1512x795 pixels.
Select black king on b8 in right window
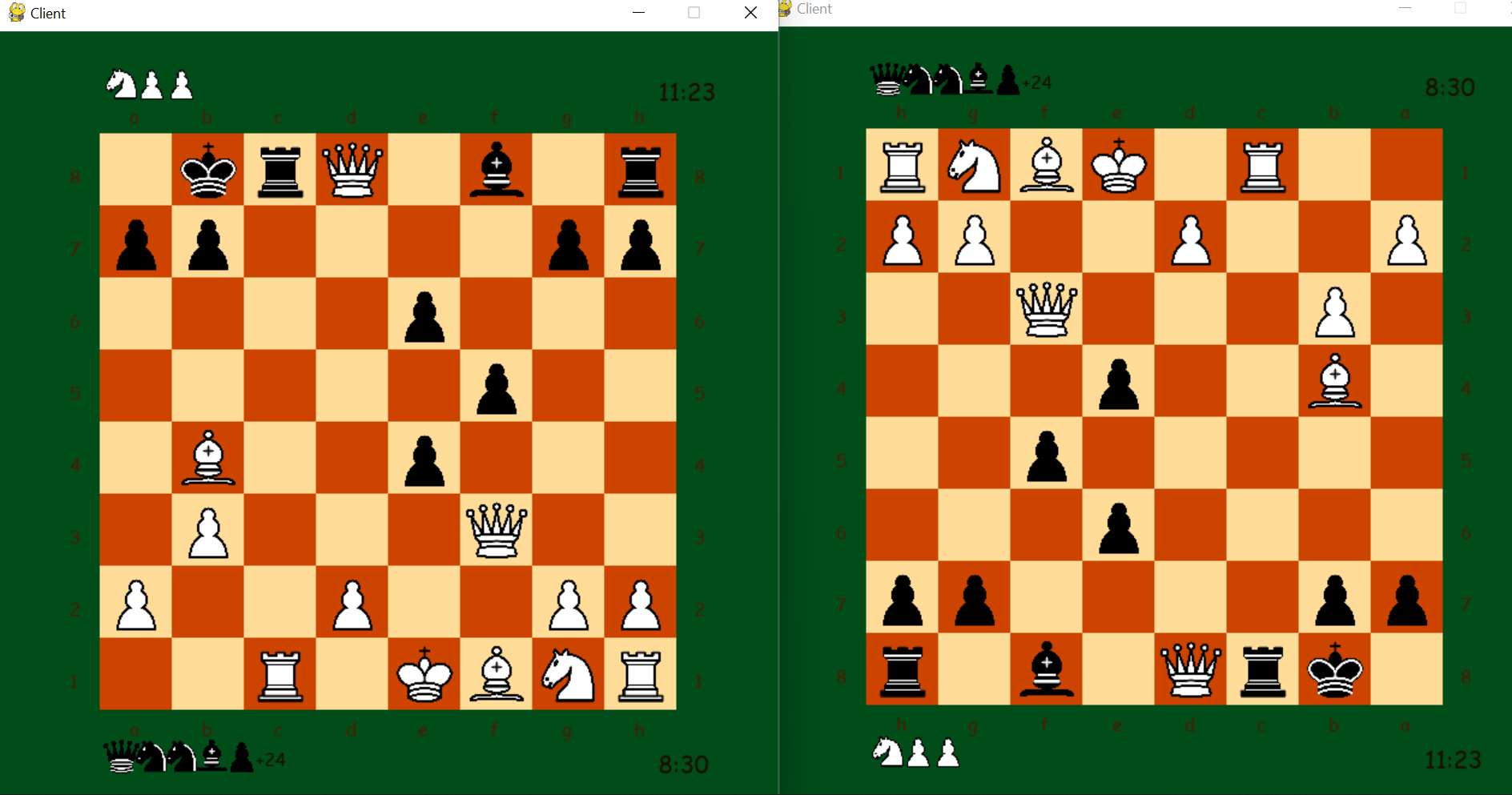(1335, 669)
